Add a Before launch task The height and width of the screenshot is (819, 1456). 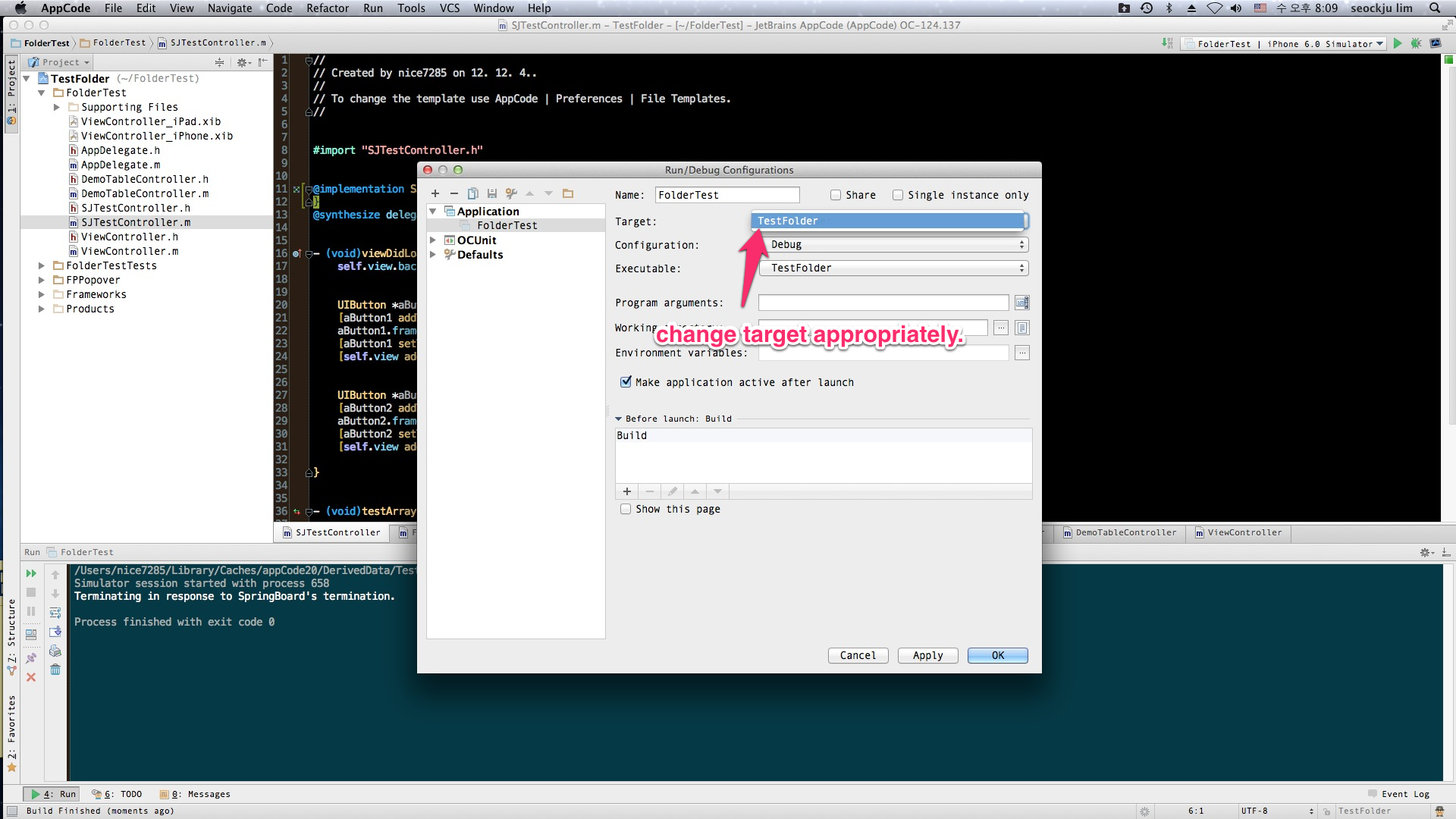[627, 491]
